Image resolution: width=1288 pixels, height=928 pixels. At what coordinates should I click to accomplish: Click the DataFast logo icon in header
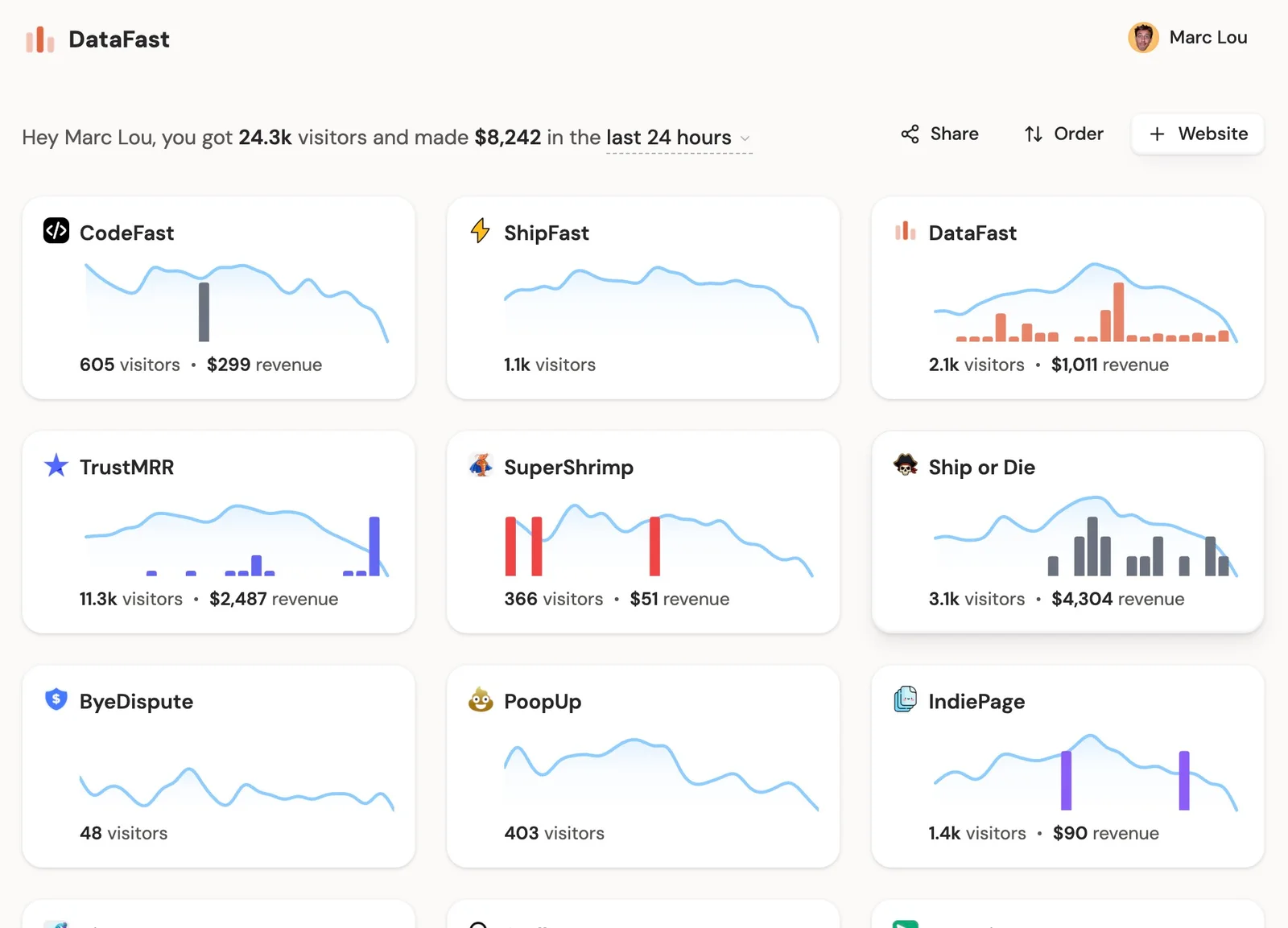coord(39,39)
